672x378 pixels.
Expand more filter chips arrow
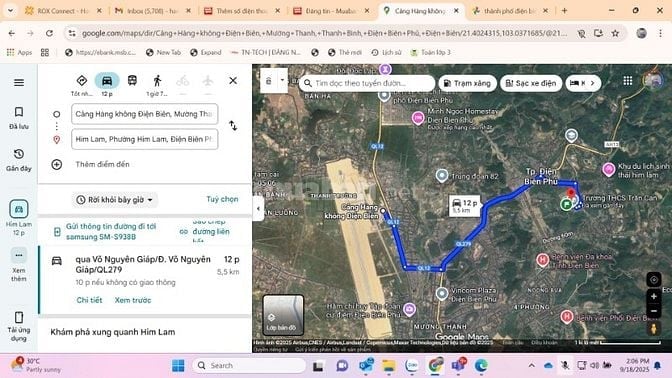593,83
